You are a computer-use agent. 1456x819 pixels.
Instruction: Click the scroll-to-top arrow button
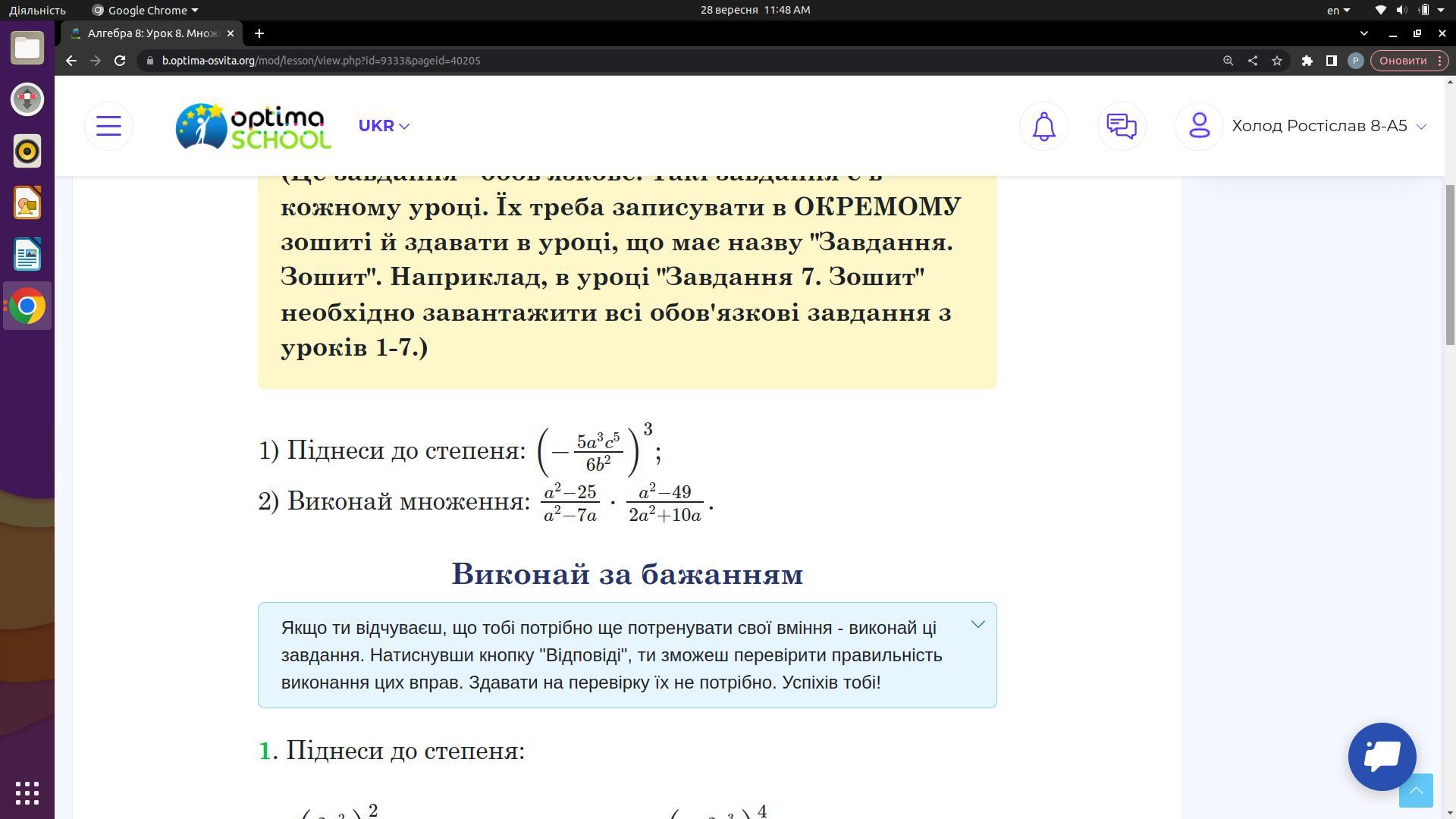pos(1416,791)
